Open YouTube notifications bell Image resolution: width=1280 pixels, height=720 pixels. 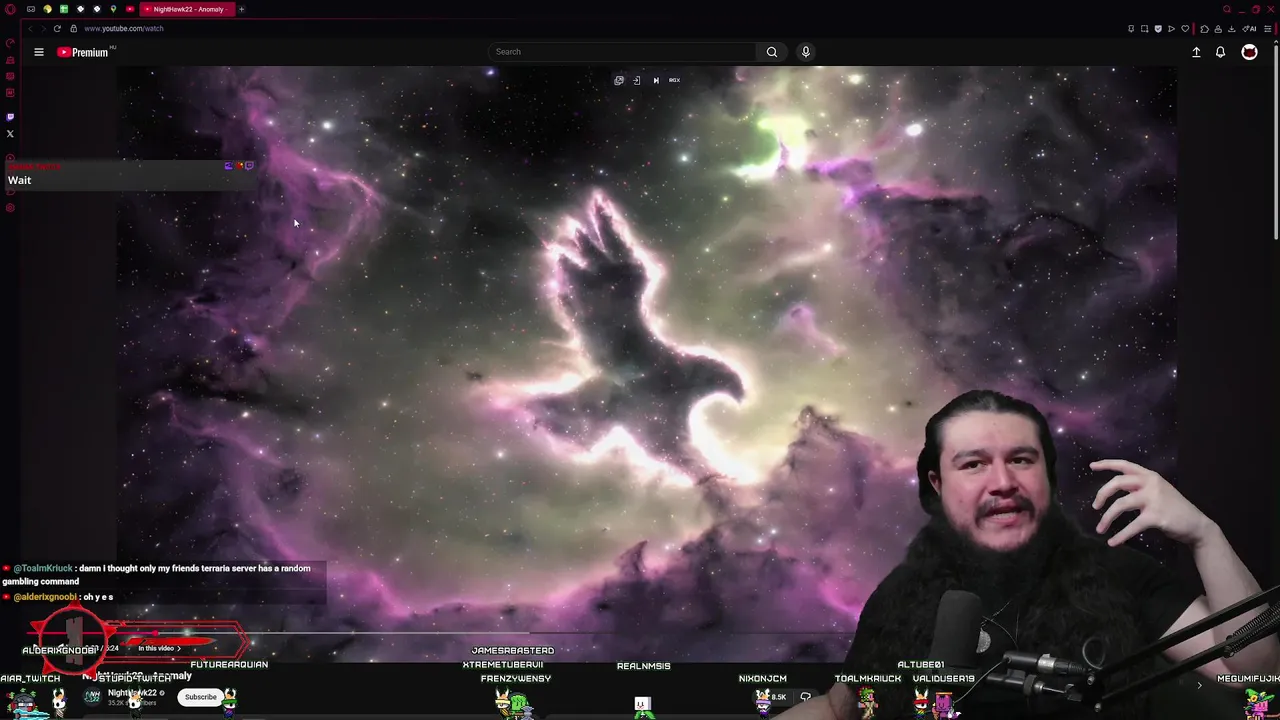(1220, 52)
